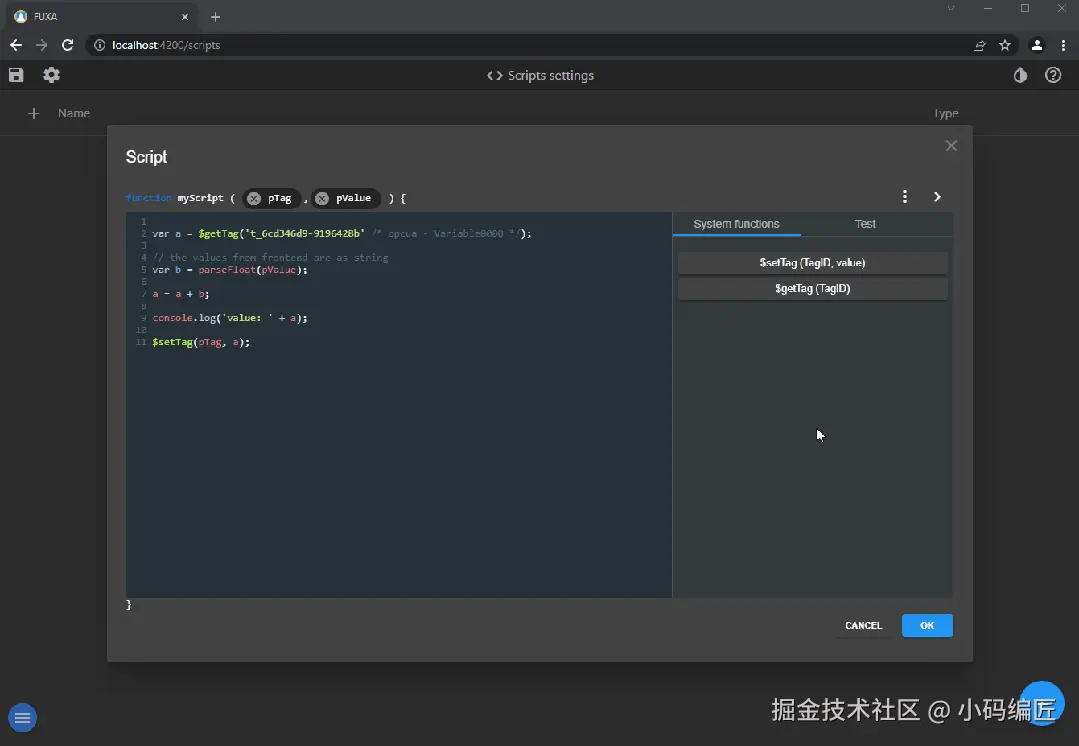Confirm the script with OK button

(927, 626)
